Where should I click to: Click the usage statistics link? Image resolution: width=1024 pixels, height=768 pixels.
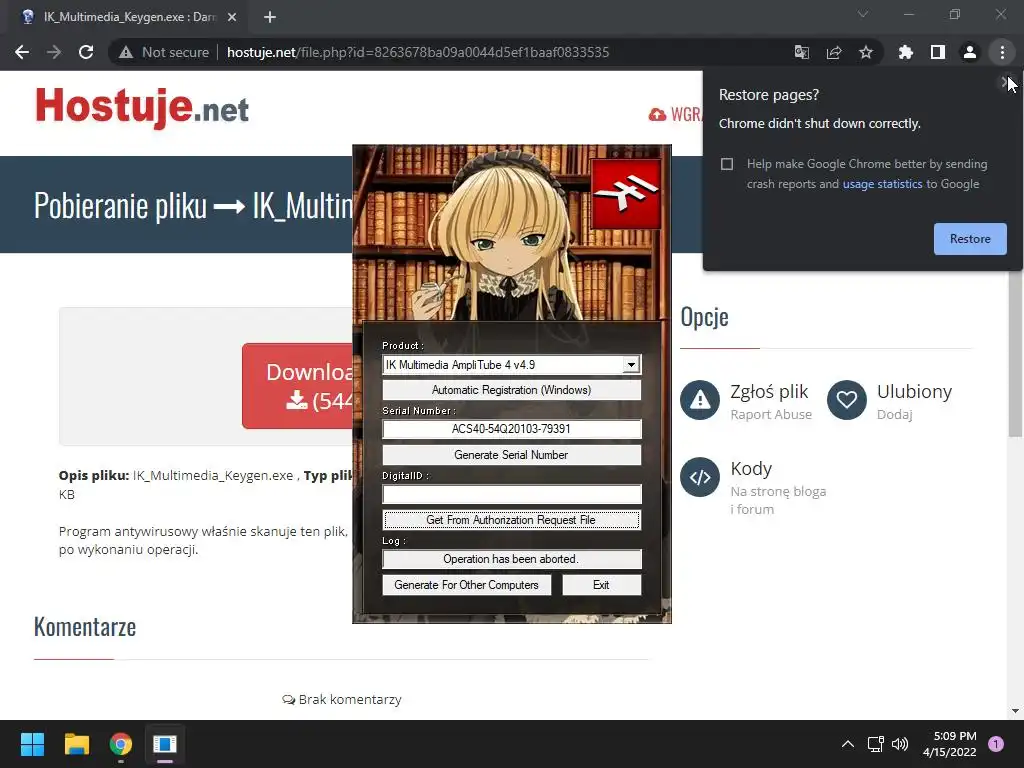click(882, 184)
